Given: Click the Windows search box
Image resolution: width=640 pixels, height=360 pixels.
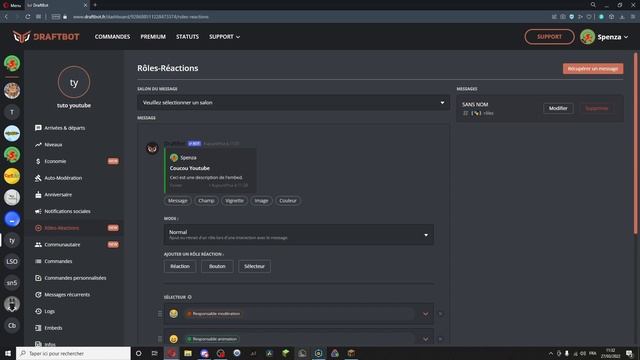Looking at the screenshot, I should click(73, 353).
